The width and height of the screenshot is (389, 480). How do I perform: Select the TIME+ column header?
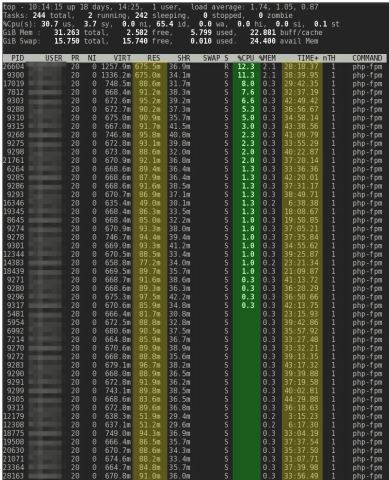point(308,58)
